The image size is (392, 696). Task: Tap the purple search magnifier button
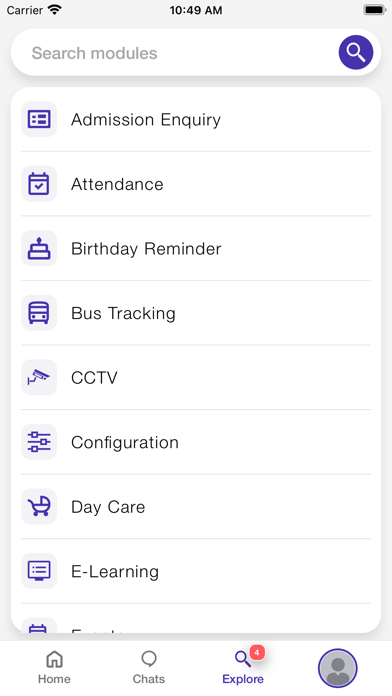[x=356, y=52]
